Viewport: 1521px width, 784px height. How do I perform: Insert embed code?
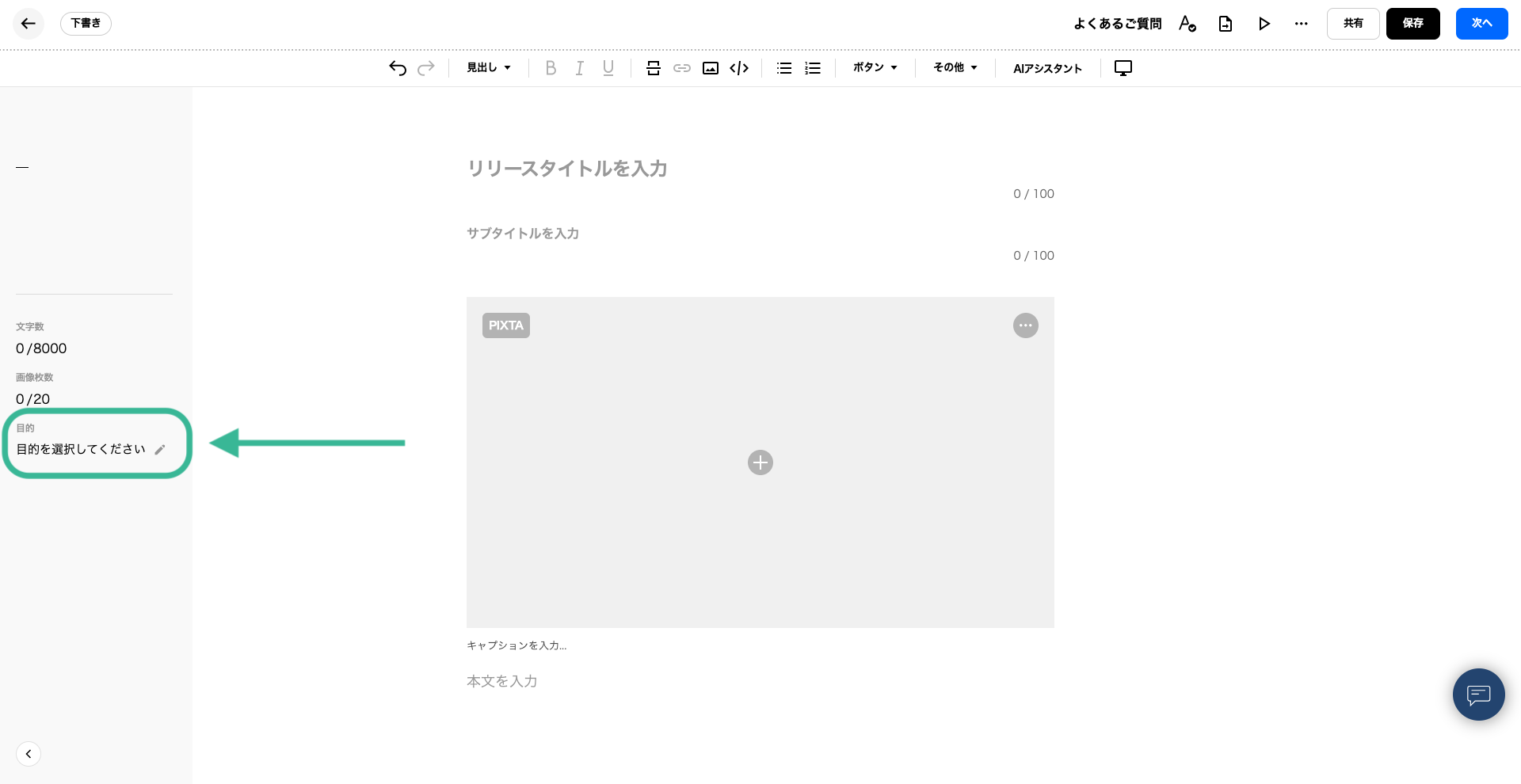coord(739,68)
